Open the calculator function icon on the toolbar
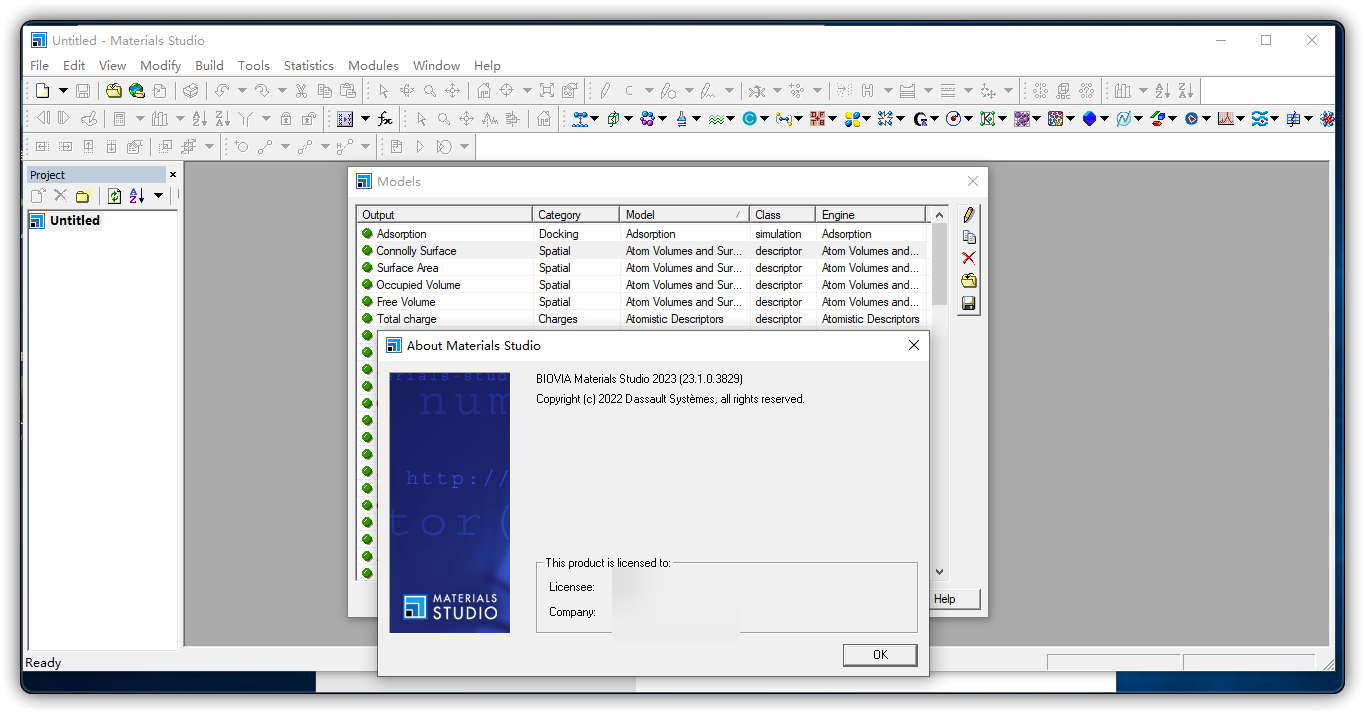 385,118
